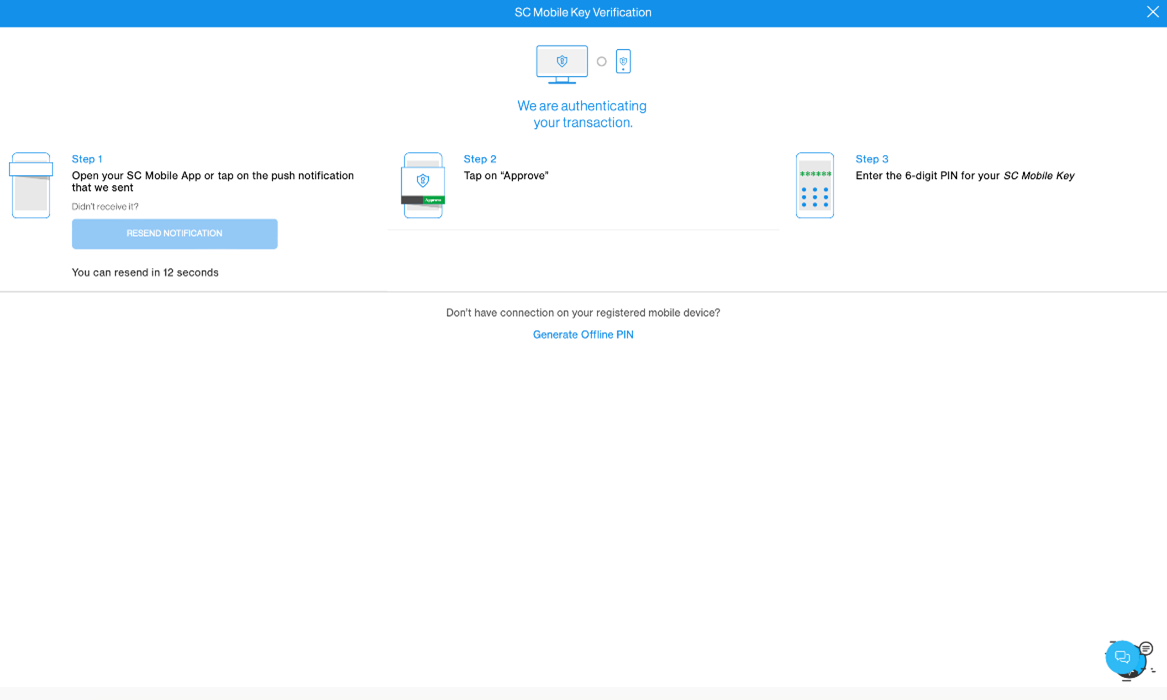Click the Step 3 PIN keypad phone illustration

click(815, 185)
